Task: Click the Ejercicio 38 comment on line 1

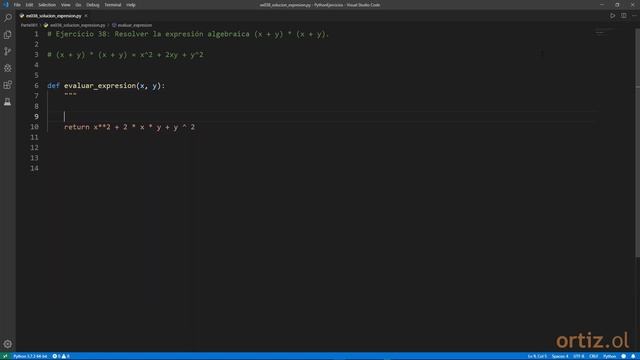Action: (x=188, y=34)
